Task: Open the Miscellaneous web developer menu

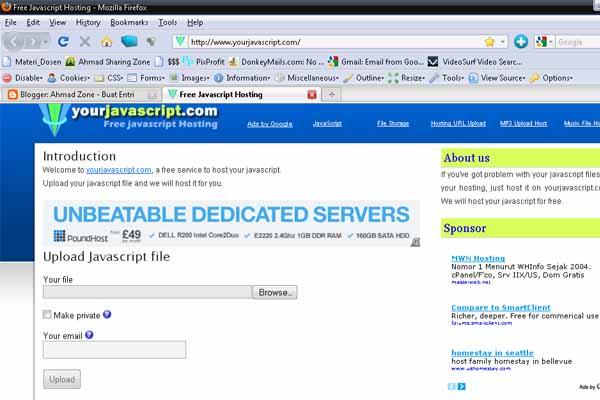Action: [x=307, y=78]
